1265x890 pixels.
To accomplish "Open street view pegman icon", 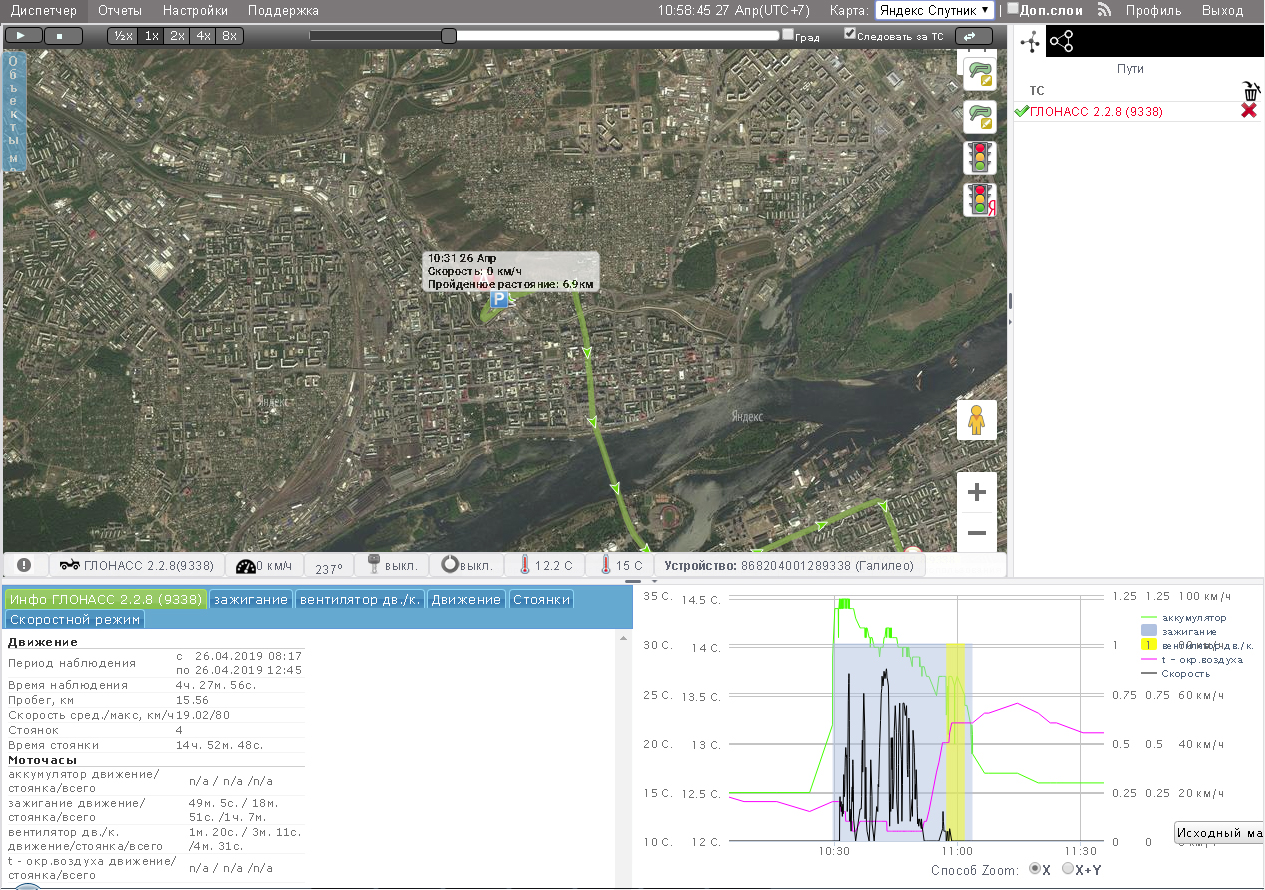I will pyautogui.click(x=977, y=420).
